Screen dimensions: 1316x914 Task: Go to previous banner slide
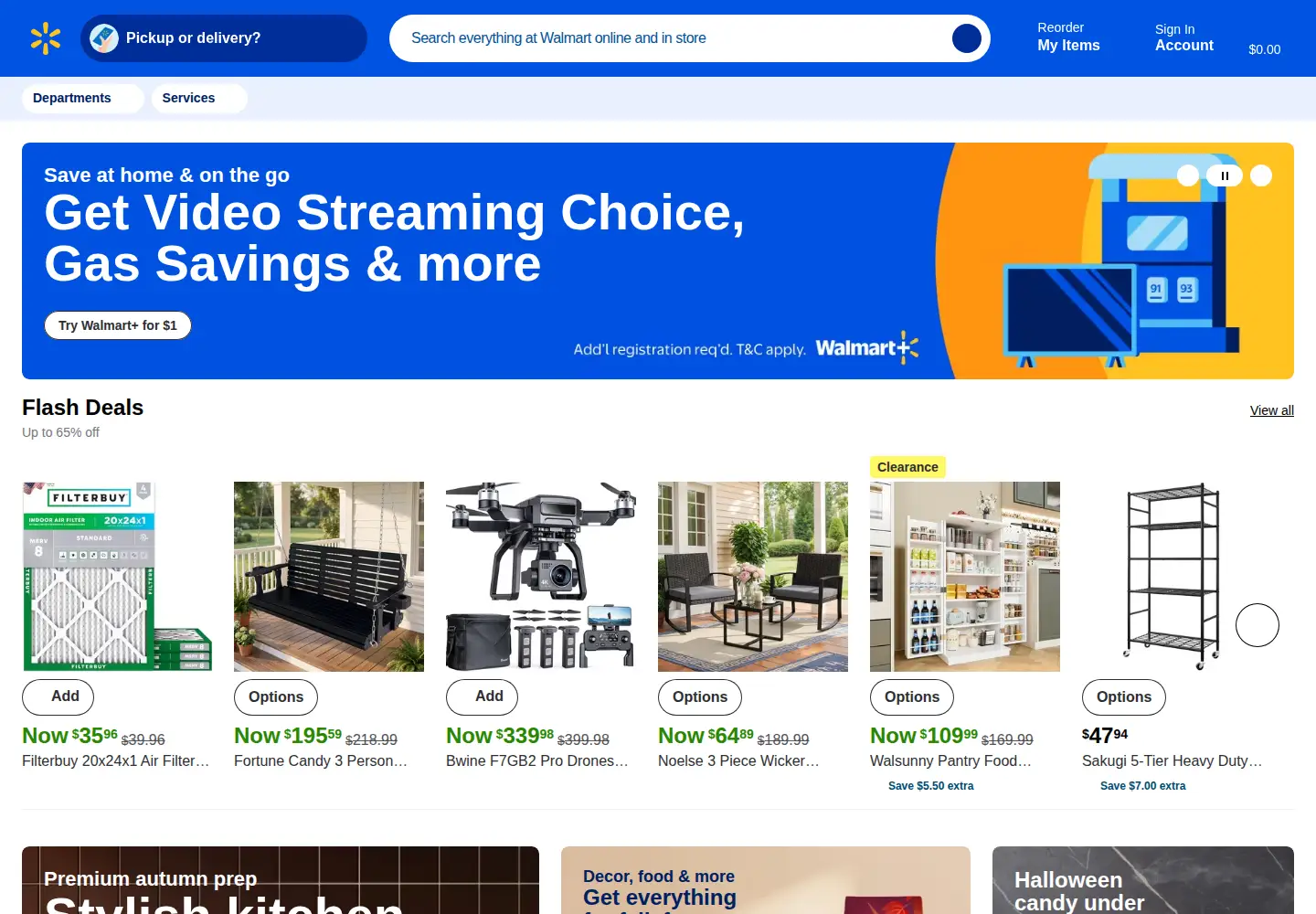tap(1188, 175)
